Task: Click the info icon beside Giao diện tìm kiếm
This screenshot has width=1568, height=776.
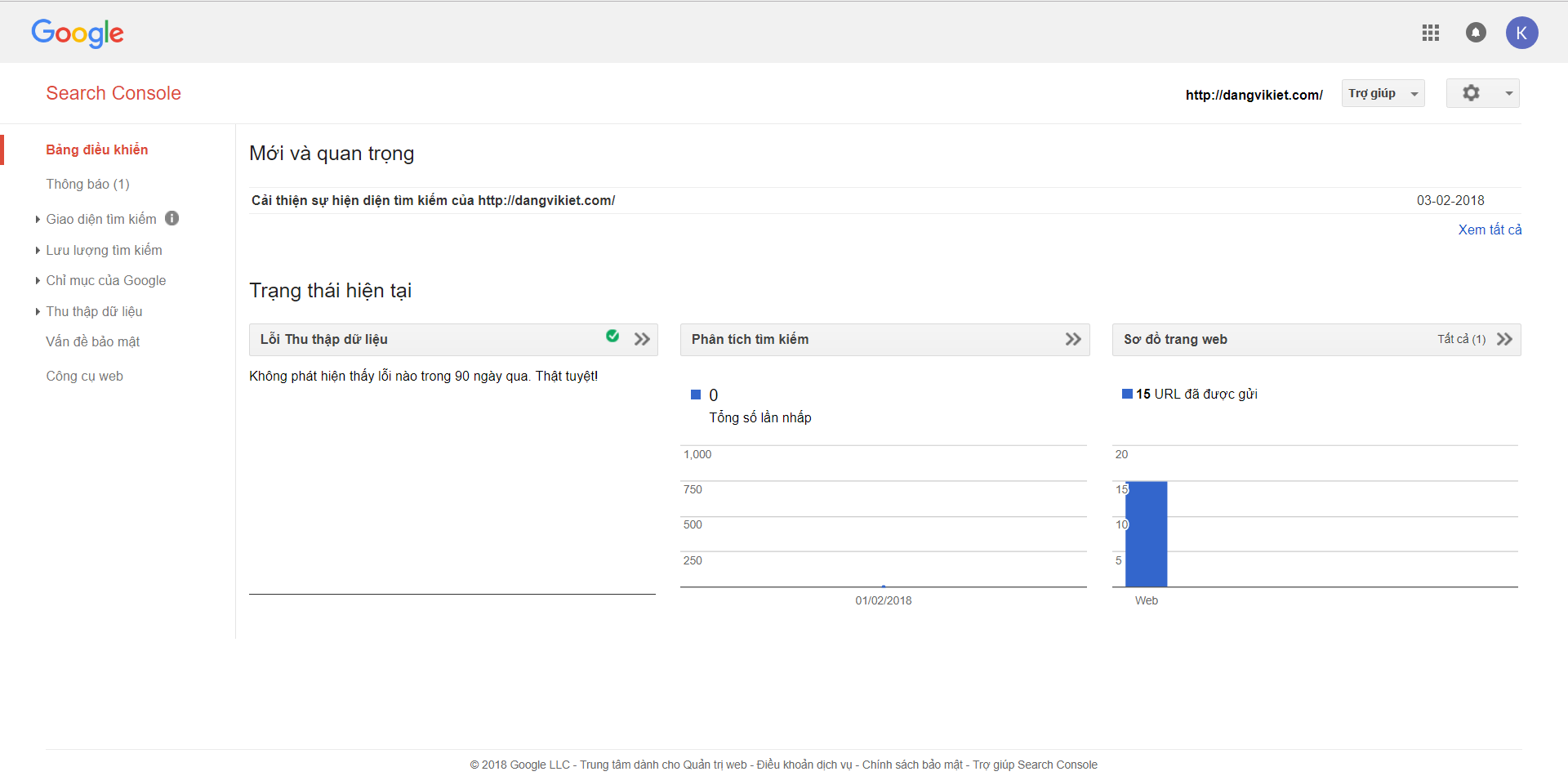Action: pos(171,218)
